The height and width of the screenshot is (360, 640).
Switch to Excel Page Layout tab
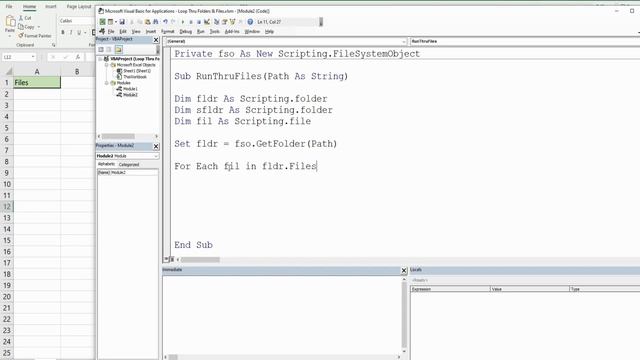(79, 7)
